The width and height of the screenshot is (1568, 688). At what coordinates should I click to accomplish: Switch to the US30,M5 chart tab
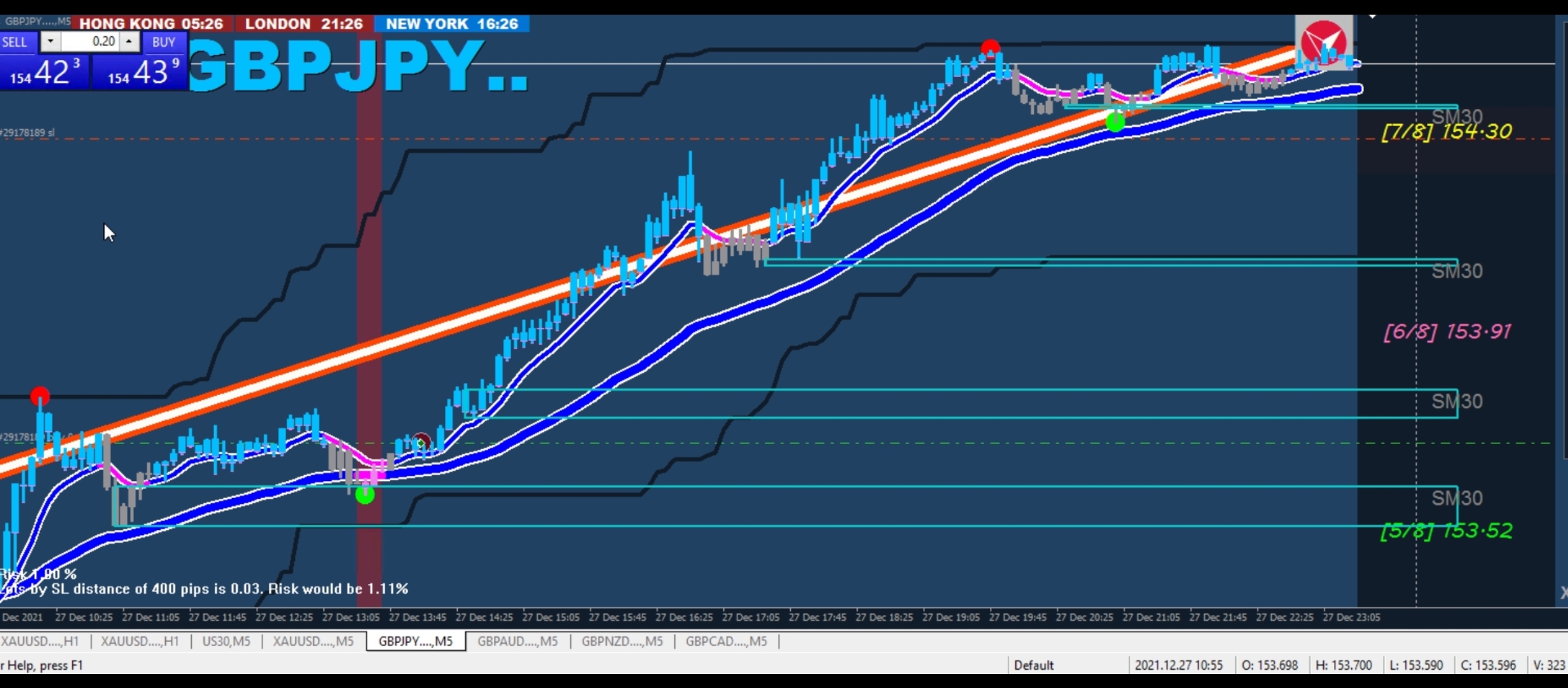pyautogui.click(x=226, y=641)
